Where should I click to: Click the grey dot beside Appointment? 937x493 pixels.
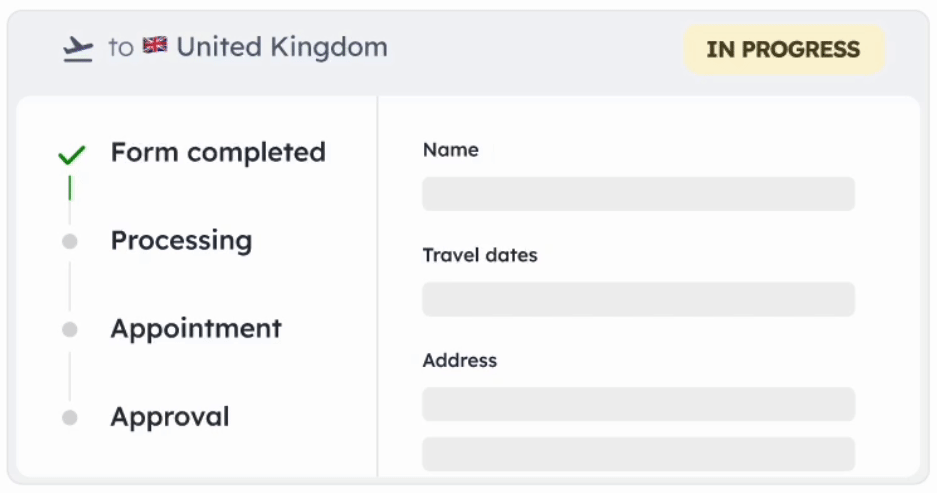tap(70, 329)
